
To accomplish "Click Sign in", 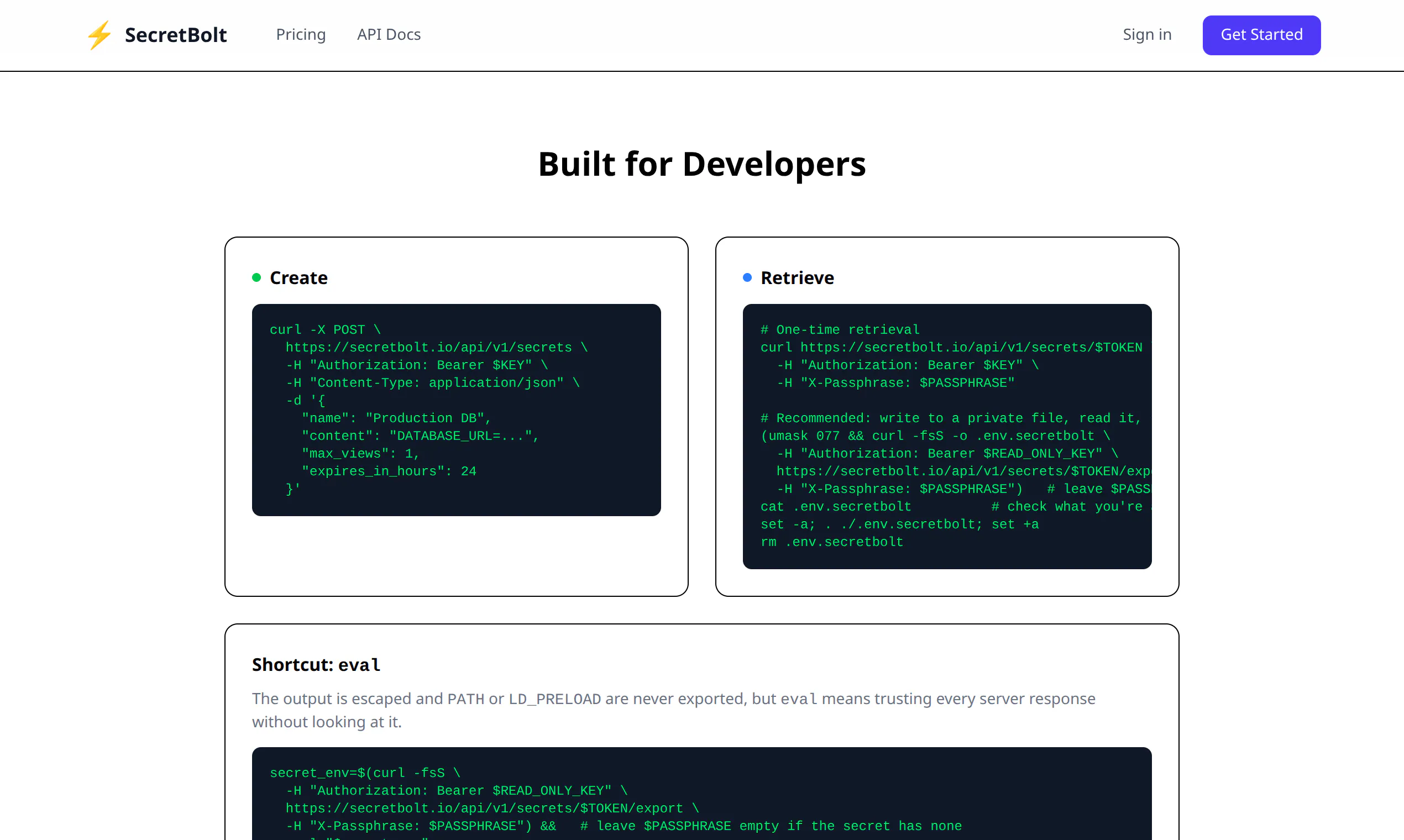I will pos(1147,34).
